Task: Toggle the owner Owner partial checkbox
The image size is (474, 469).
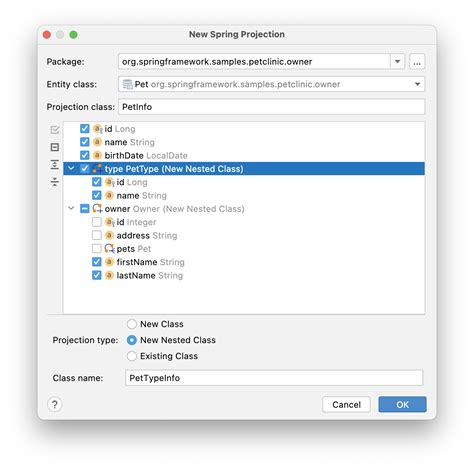Action: 85,209
